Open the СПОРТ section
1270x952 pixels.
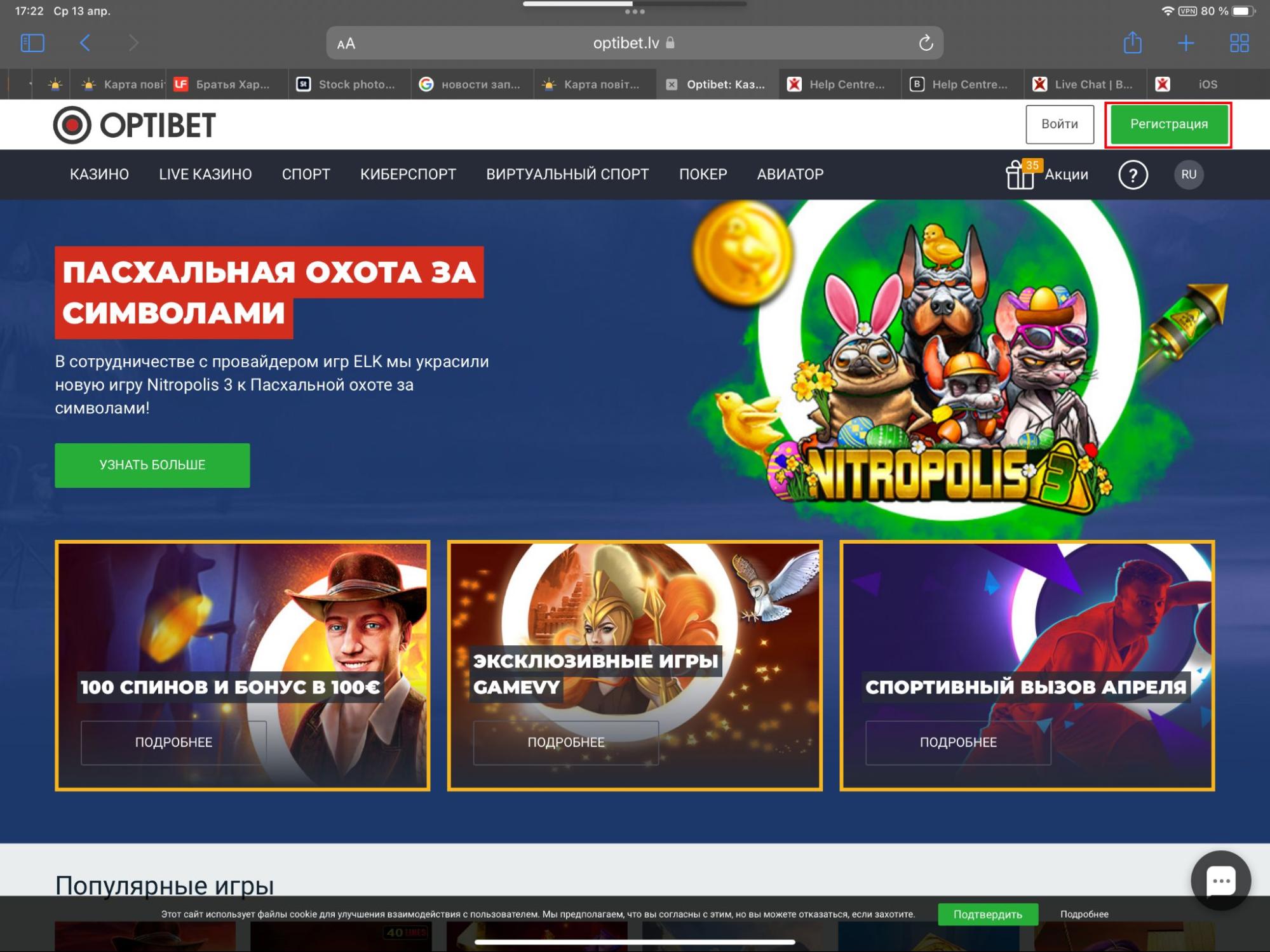click(x=306, y=175)
